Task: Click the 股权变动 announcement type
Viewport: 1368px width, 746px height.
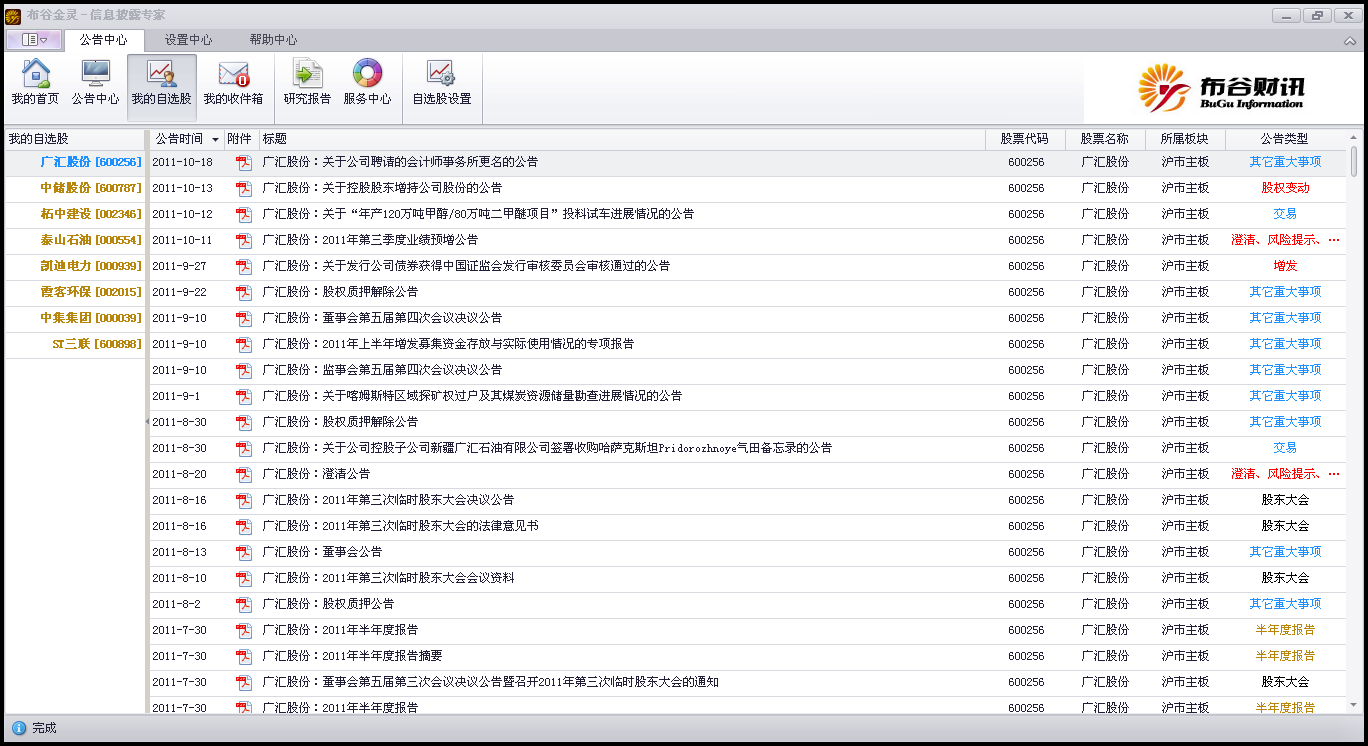Action: [1285, 188]
